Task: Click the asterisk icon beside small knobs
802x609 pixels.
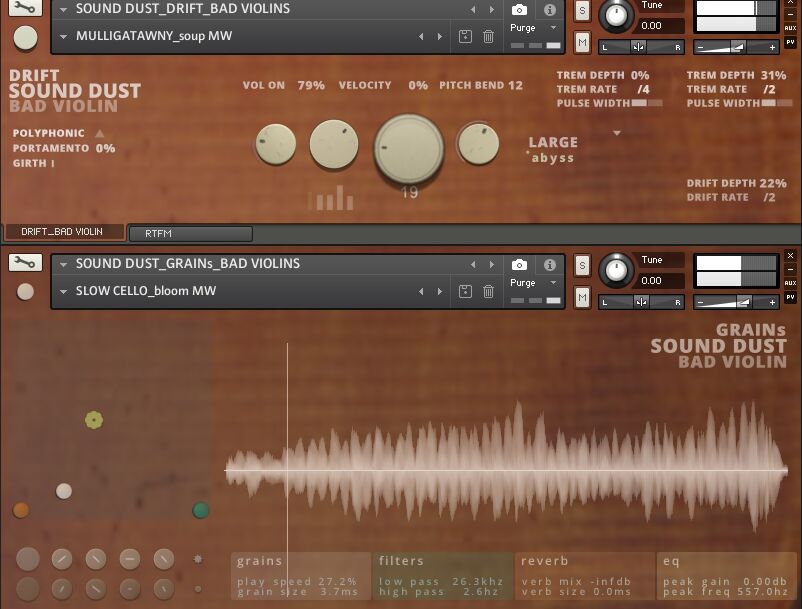Action: pyautogui.click(x=198, y=559)
